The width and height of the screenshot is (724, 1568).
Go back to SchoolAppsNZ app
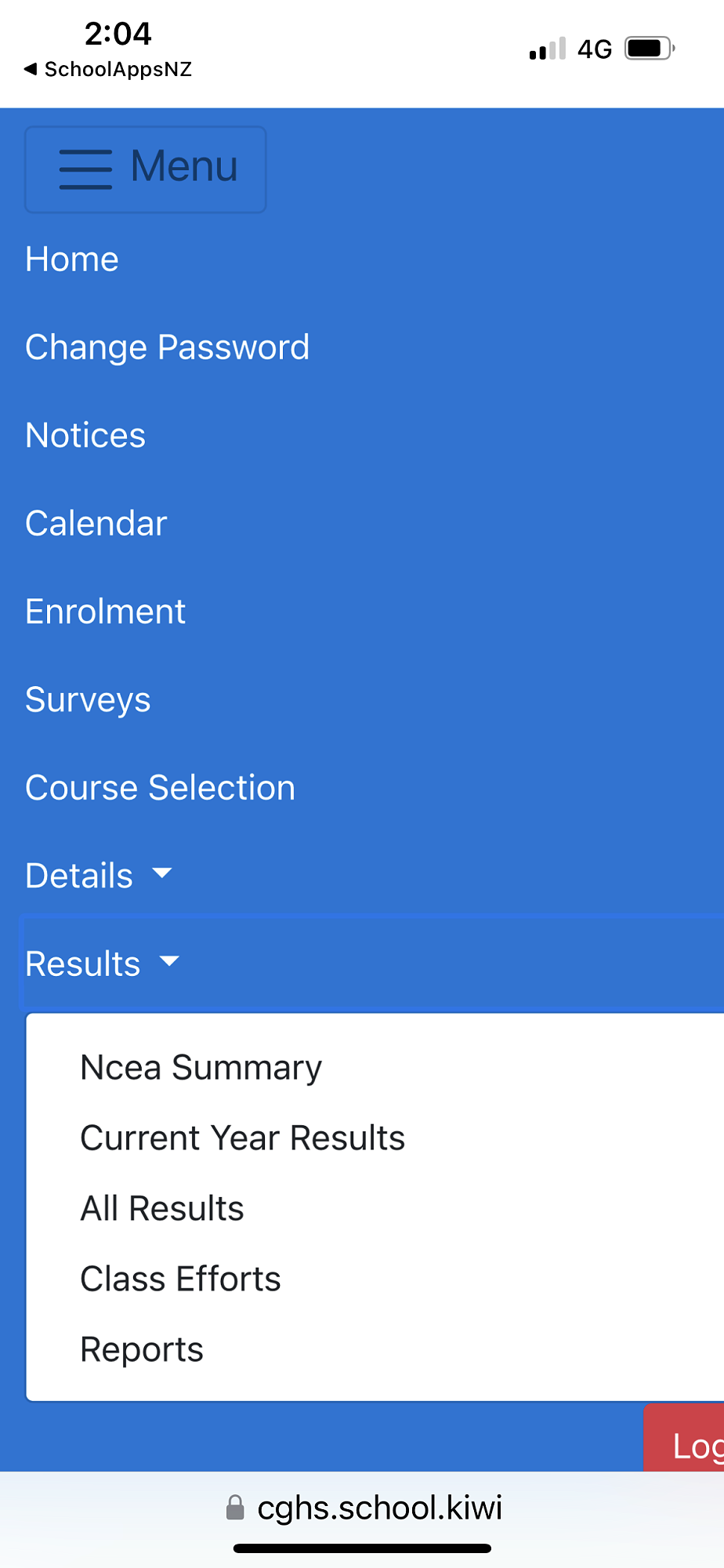[108, 69]
